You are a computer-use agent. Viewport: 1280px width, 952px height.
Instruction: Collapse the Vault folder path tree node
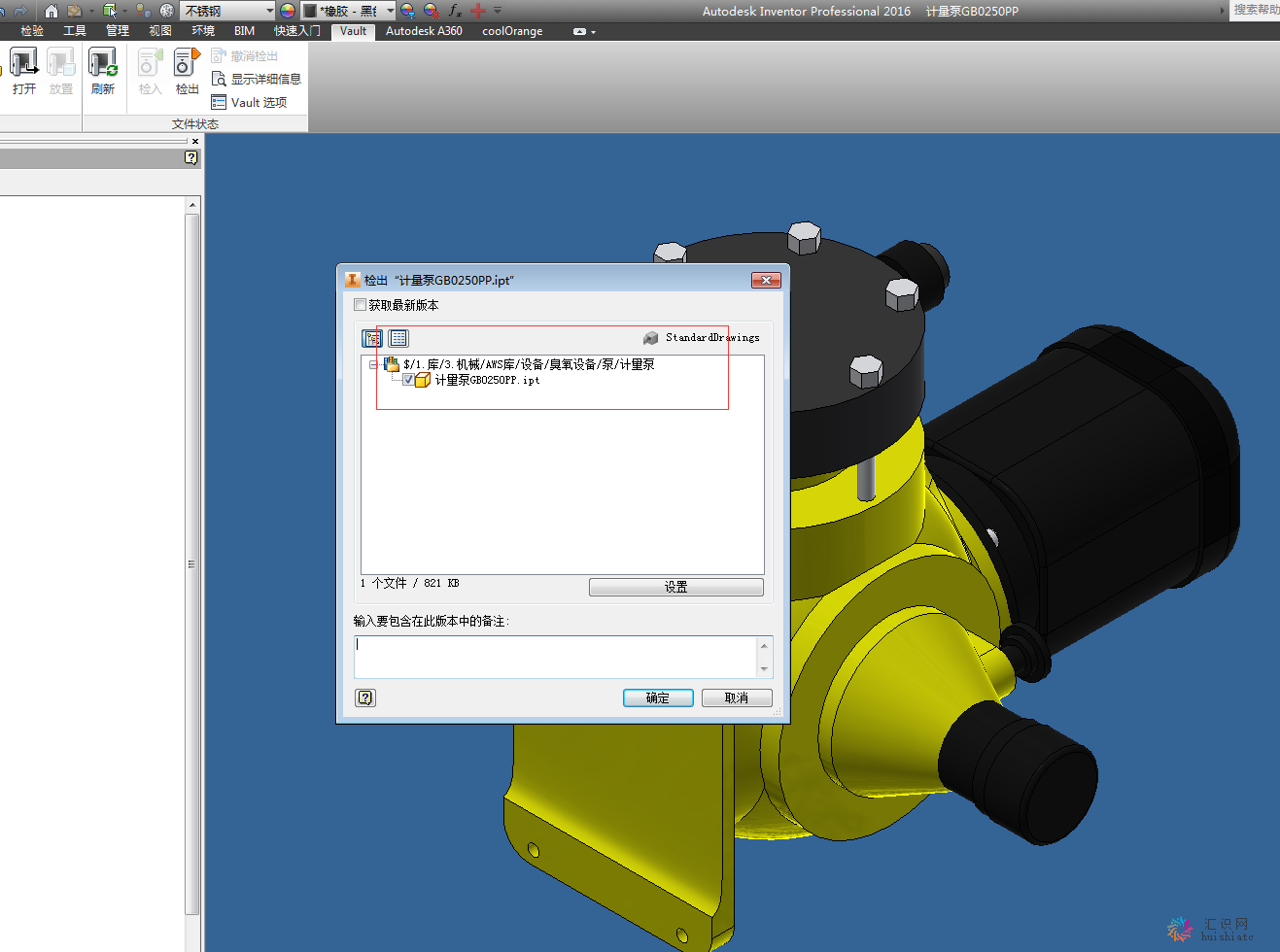(x=373, y=364)
